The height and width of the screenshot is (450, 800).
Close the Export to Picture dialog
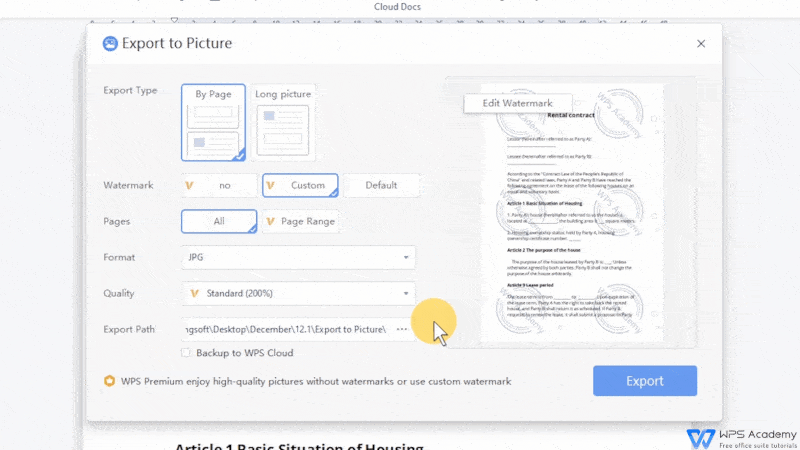[701, 44]
